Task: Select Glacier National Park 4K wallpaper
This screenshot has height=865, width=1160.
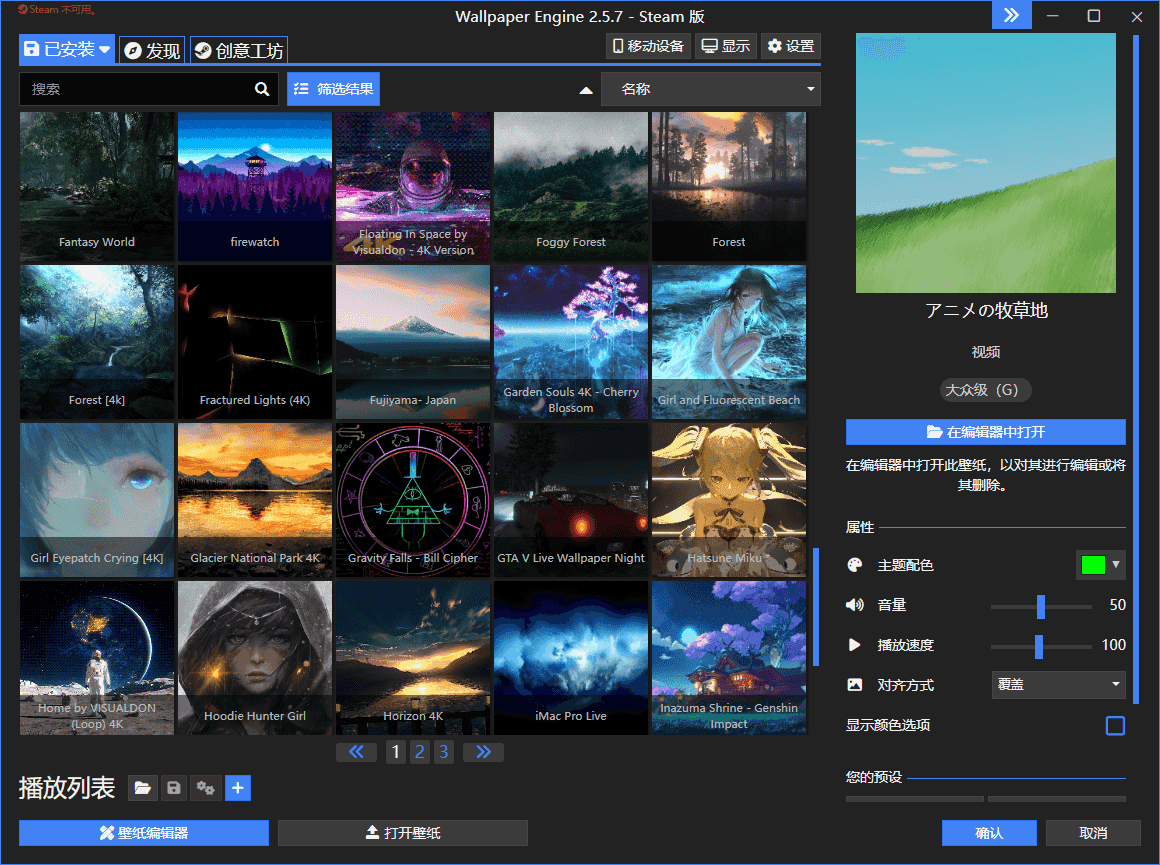Action: coord(255,500)
